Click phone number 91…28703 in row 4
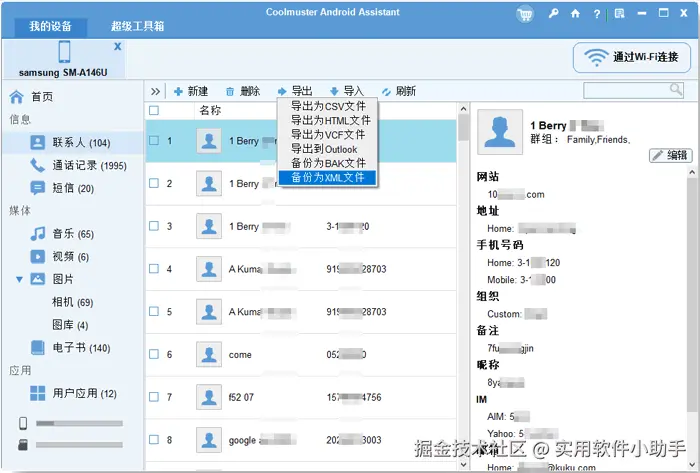The height and width of the screenshot is (473, 700). (356, 269)
